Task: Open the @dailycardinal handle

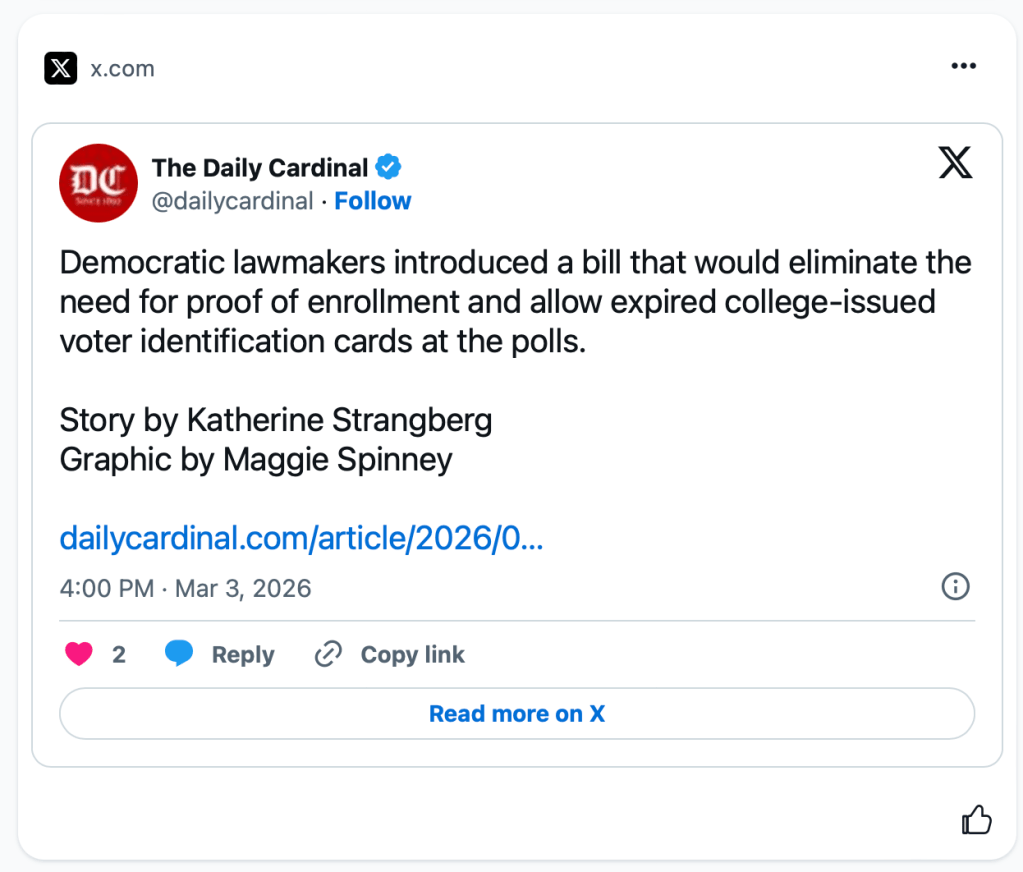Action: coord(232,201)
